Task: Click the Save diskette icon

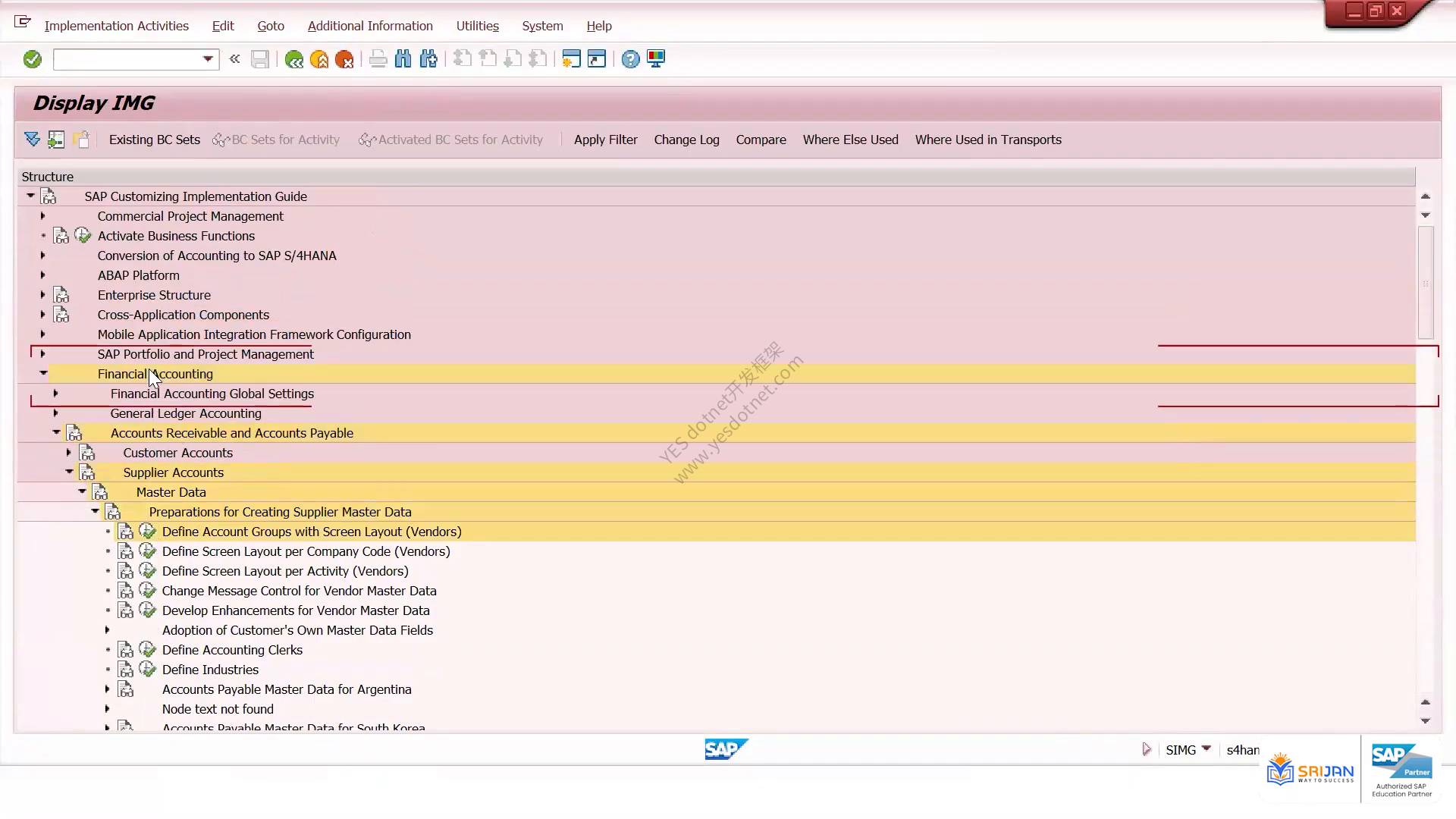Action: (x=260, y=59)
